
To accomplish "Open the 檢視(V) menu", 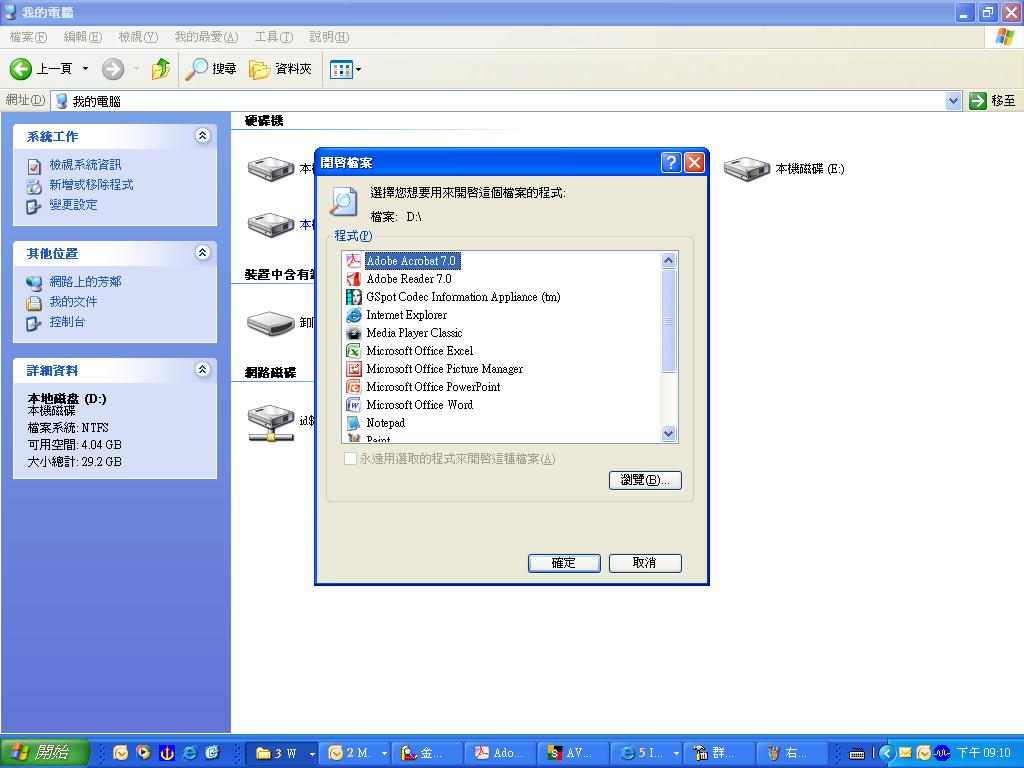I will (x=138, y=37).
